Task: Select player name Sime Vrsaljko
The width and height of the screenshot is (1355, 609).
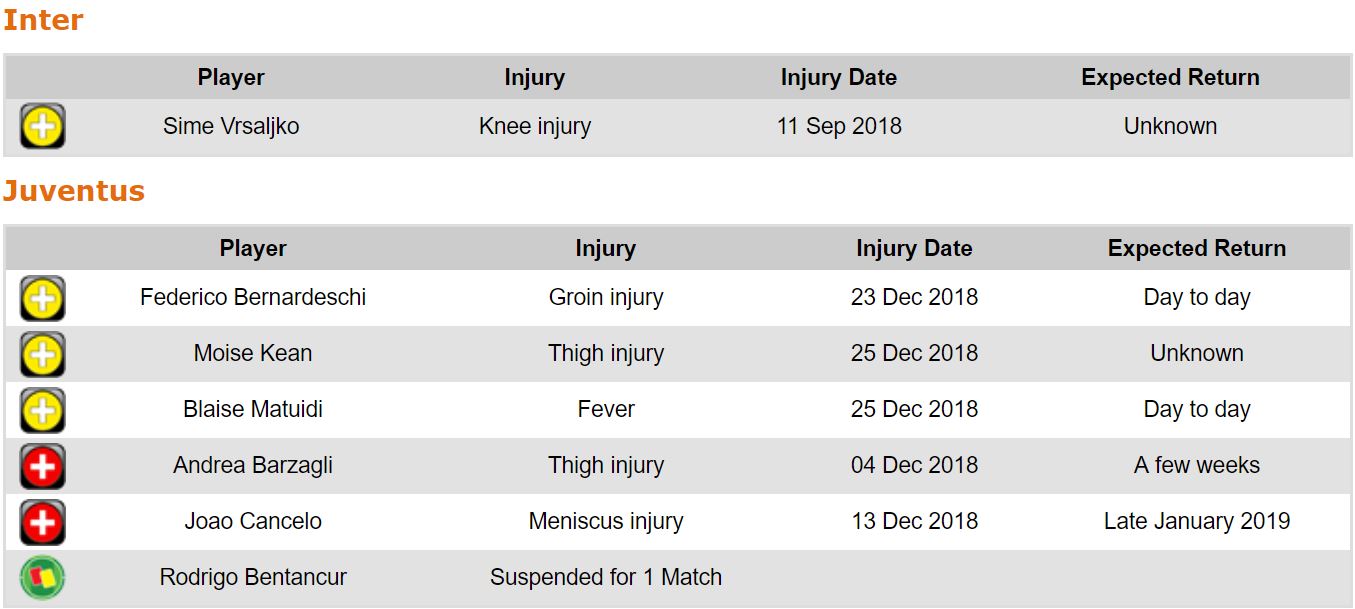Action: pyautogui.click(x=231, y=127)
